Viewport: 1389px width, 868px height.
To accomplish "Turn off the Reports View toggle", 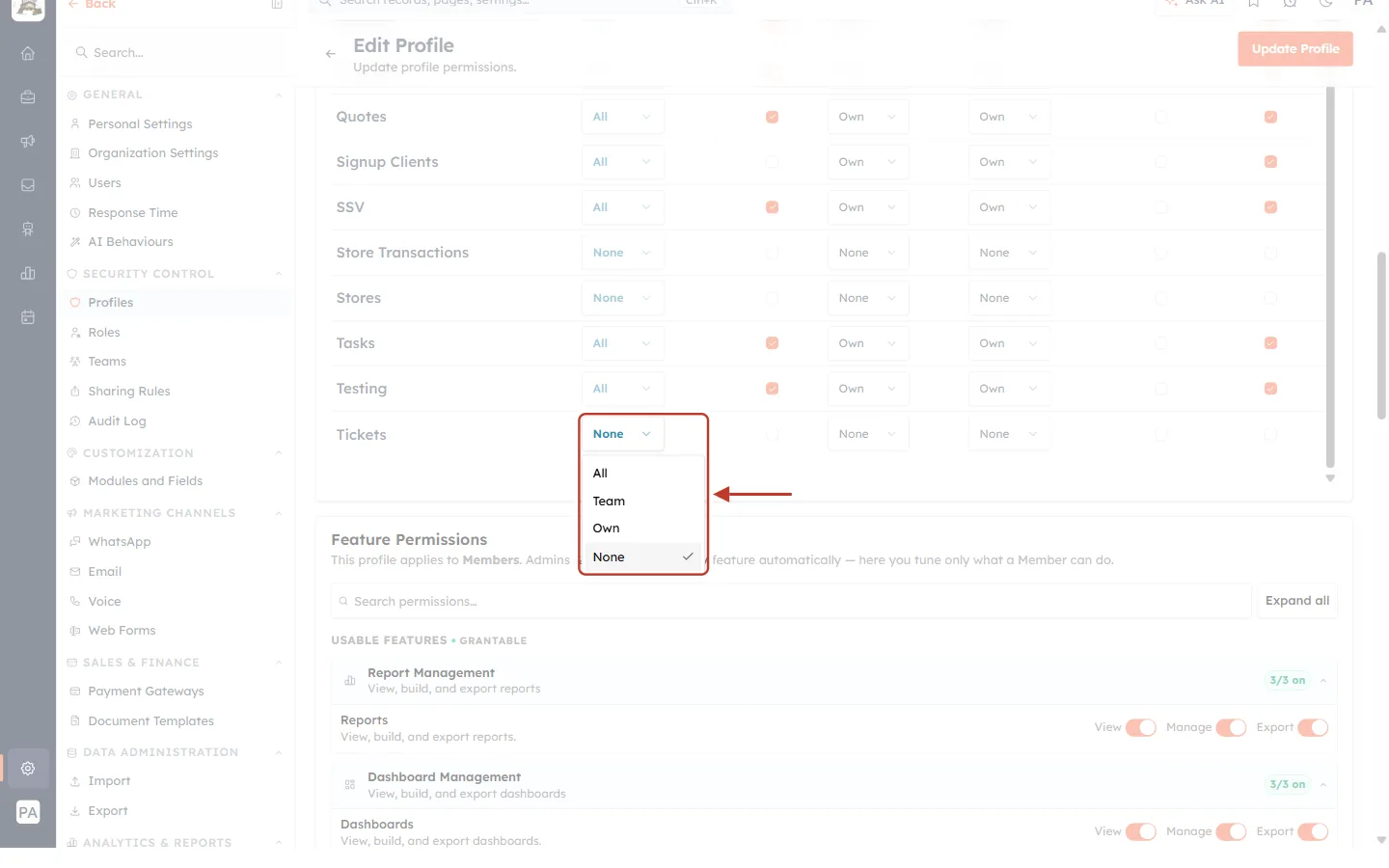I will click(x=1141, y=728).
